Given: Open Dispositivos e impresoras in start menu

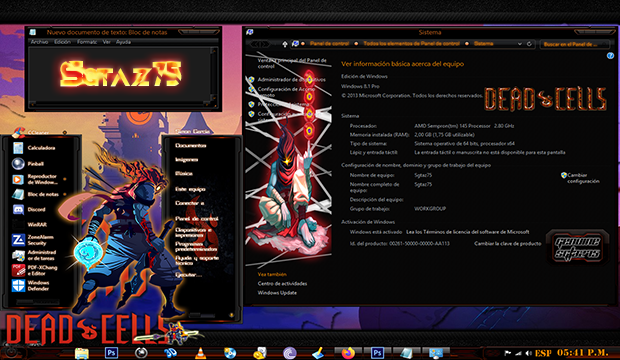Looking at the screenshot, I should pyautogui.click(x=193, y=232).
